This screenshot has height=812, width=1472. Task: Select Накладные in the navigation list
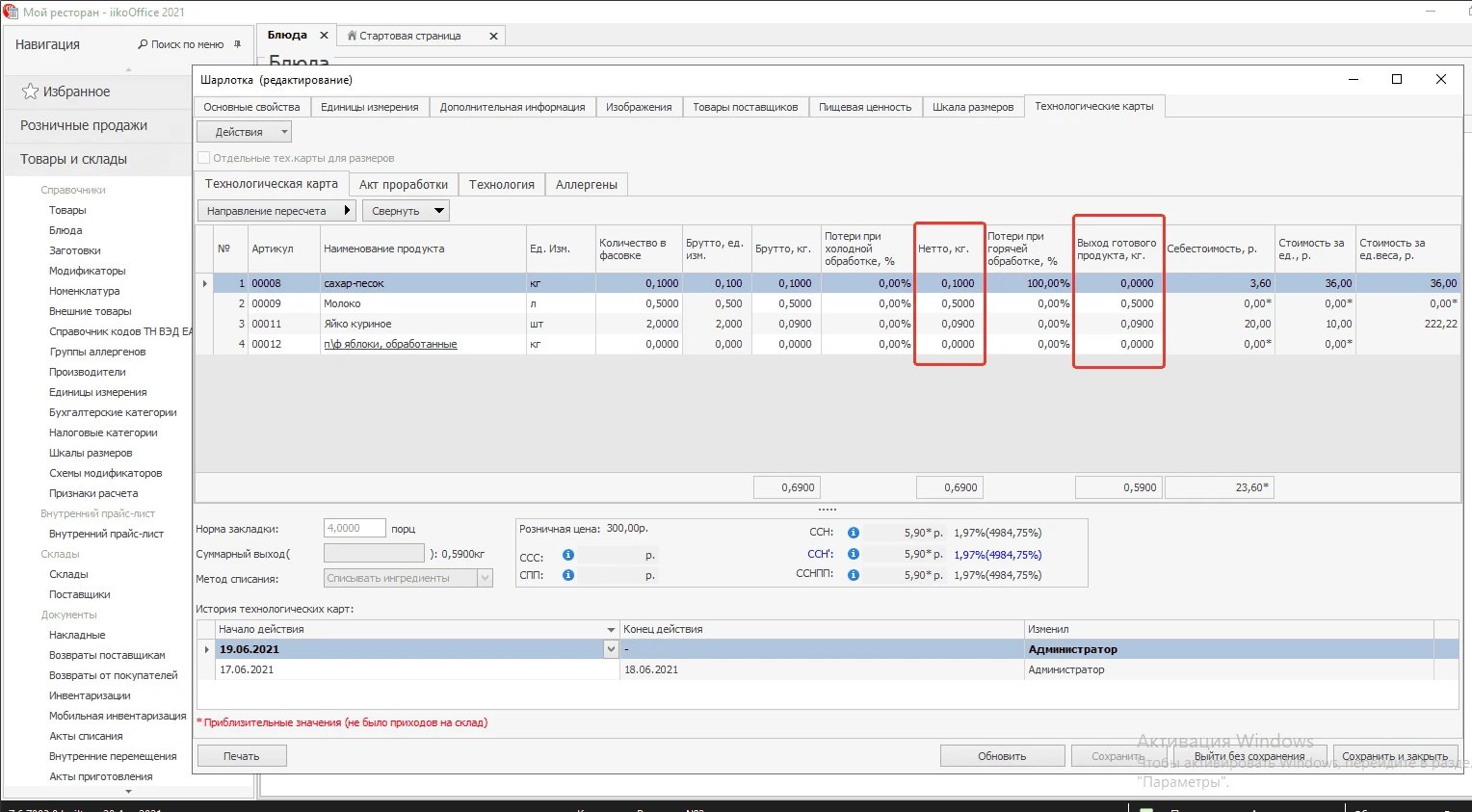pyautogui.click(x=77, y=635)
